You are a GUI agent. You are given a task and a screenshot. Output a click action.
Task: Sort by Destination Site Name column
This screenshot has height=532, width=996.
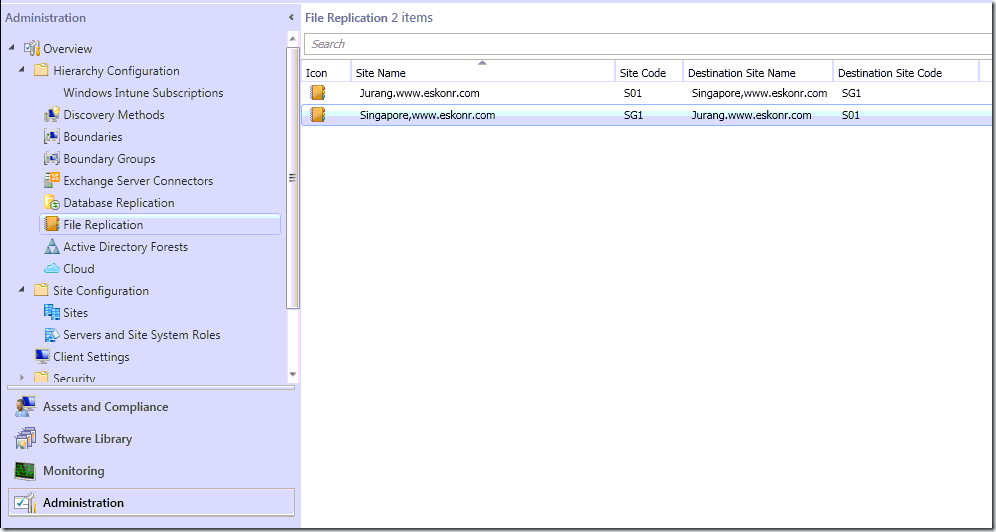758,72
